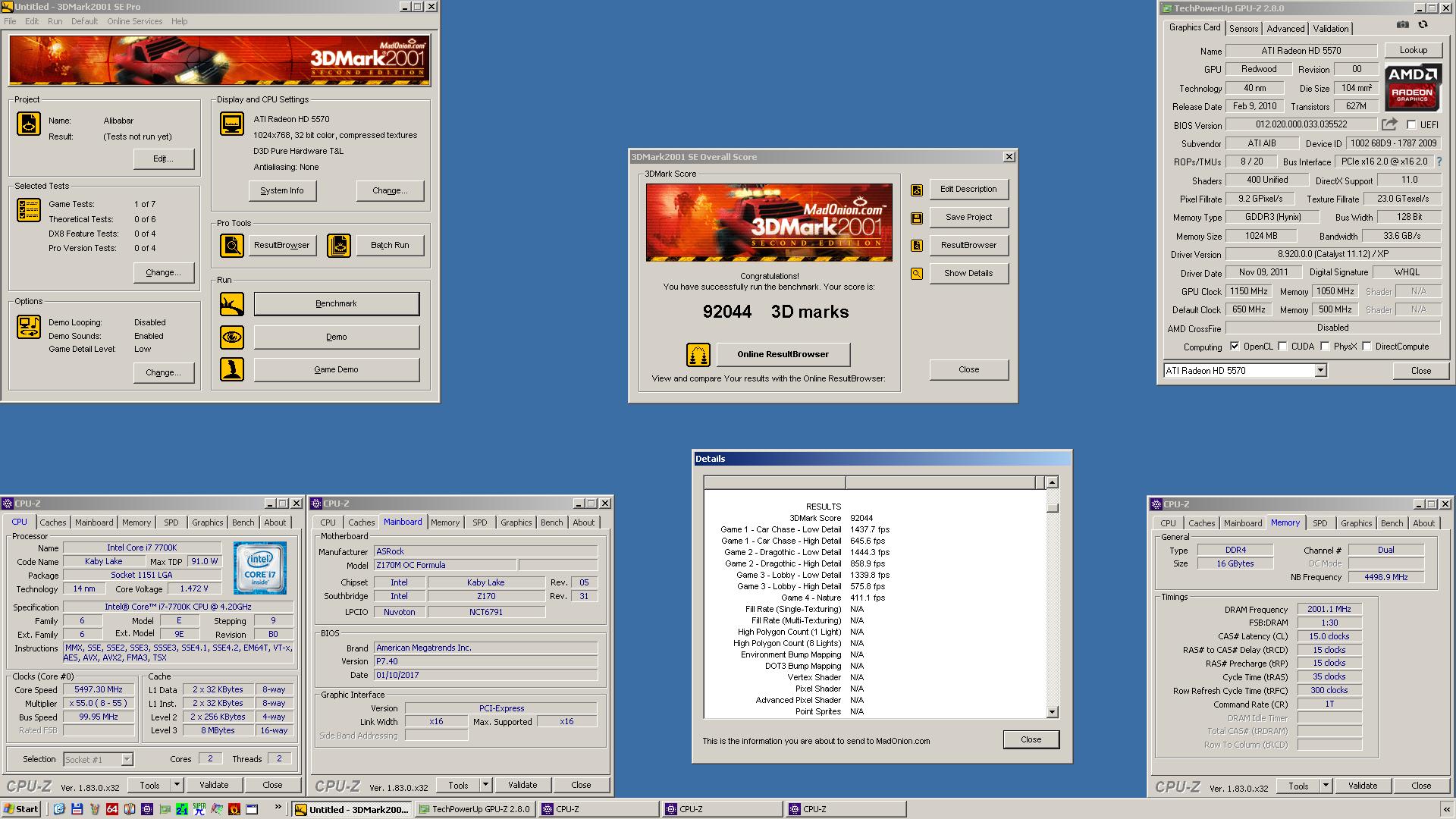1456x819 pixels.
Task: Click the Details list first column header
Action: (774, 482)
